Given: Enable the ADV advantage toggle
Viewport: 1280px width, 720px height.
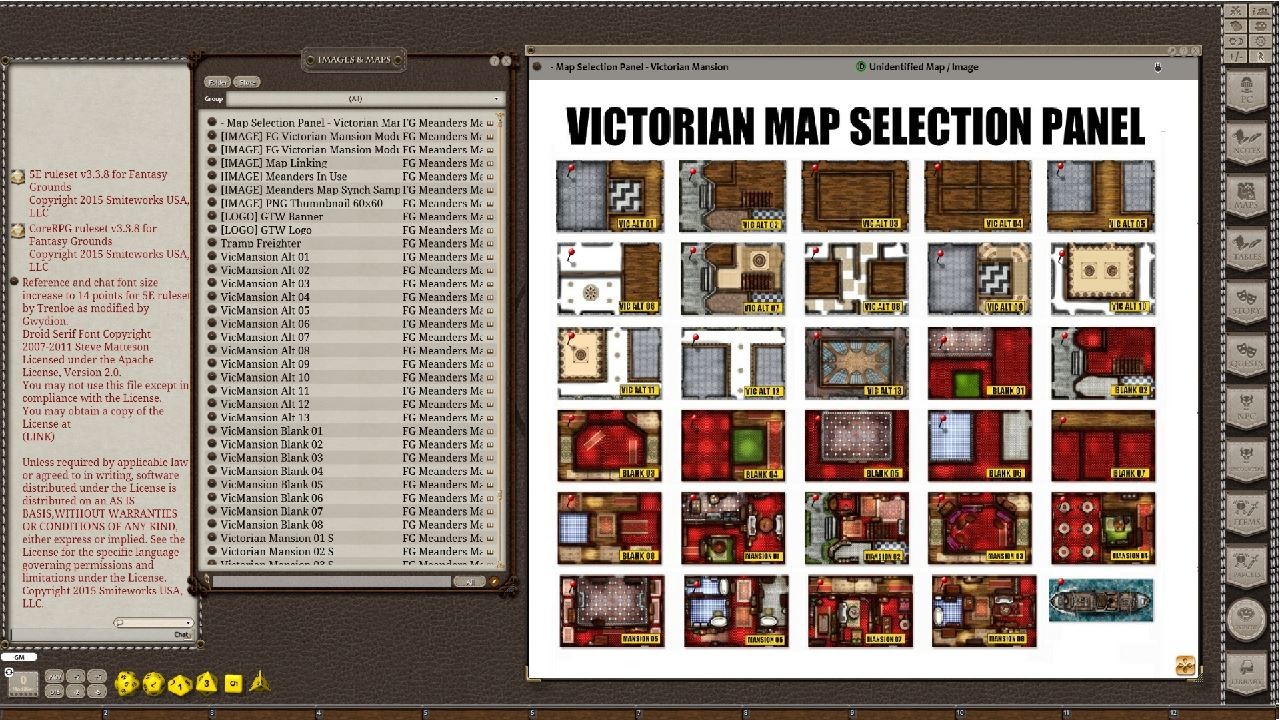Looking at the screenshot, I should click(54, 678).
